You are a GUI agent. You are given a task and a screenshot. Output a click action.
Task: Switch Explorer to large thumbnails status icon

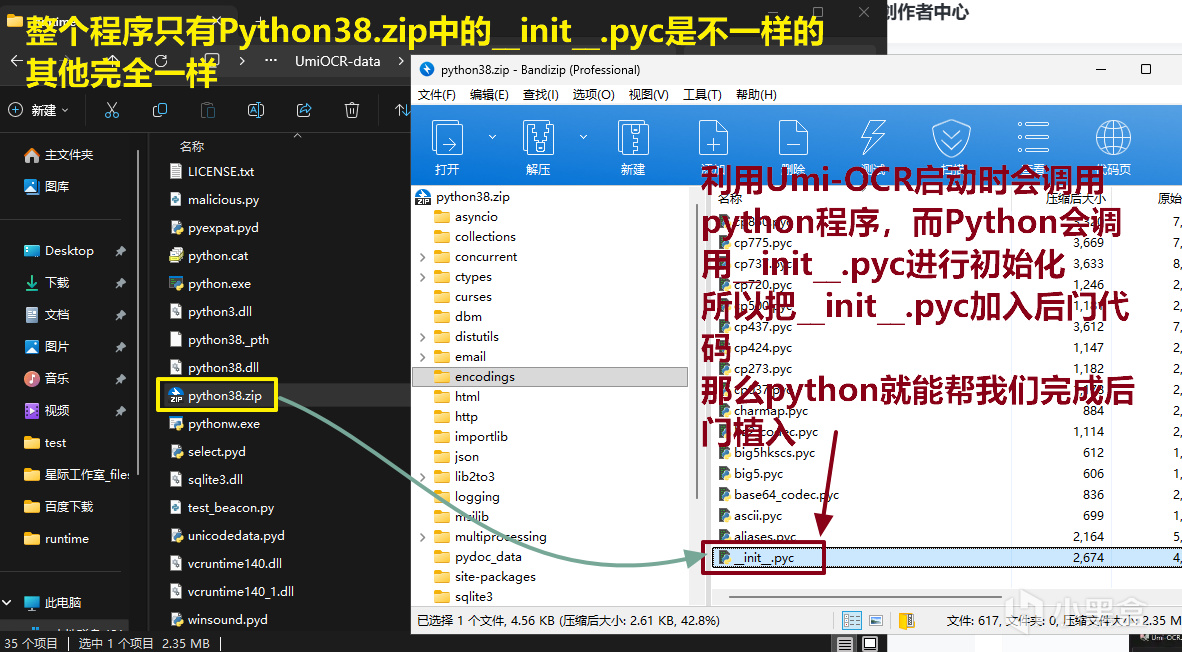point(870,644)
